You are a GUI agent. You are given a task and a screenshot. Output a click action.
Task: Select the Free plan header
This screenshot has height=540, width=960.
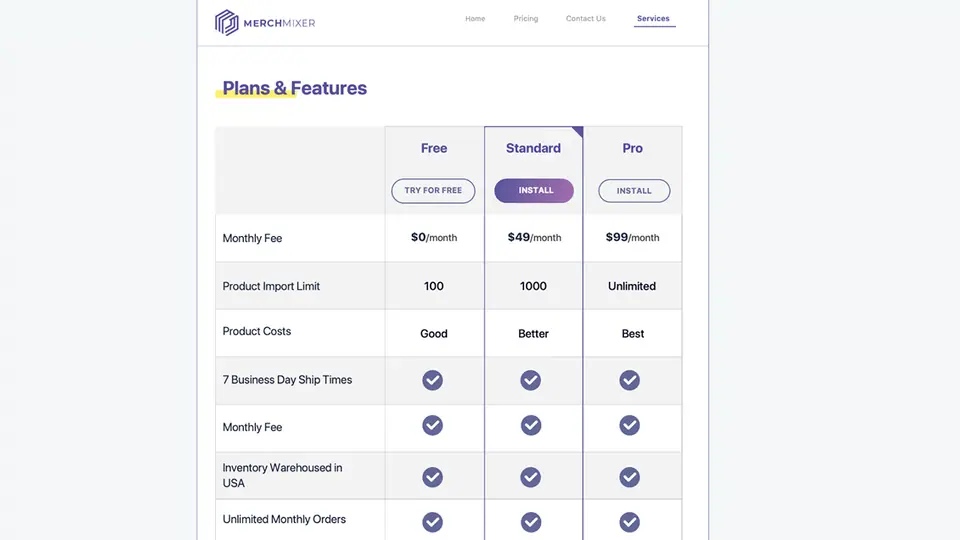click(434, 148)
